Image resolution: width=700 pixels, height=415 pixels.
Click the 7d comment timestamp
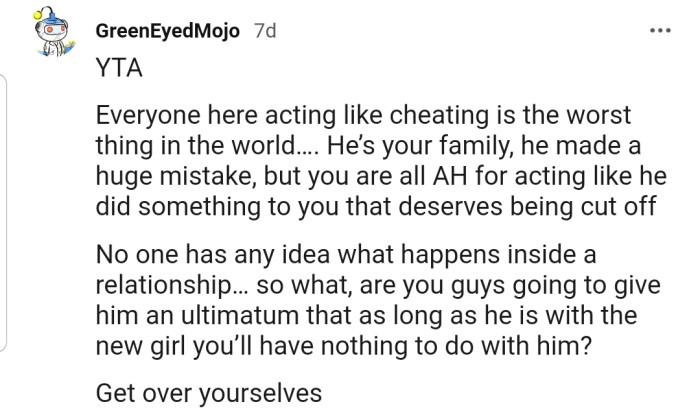tap(265, 31)
